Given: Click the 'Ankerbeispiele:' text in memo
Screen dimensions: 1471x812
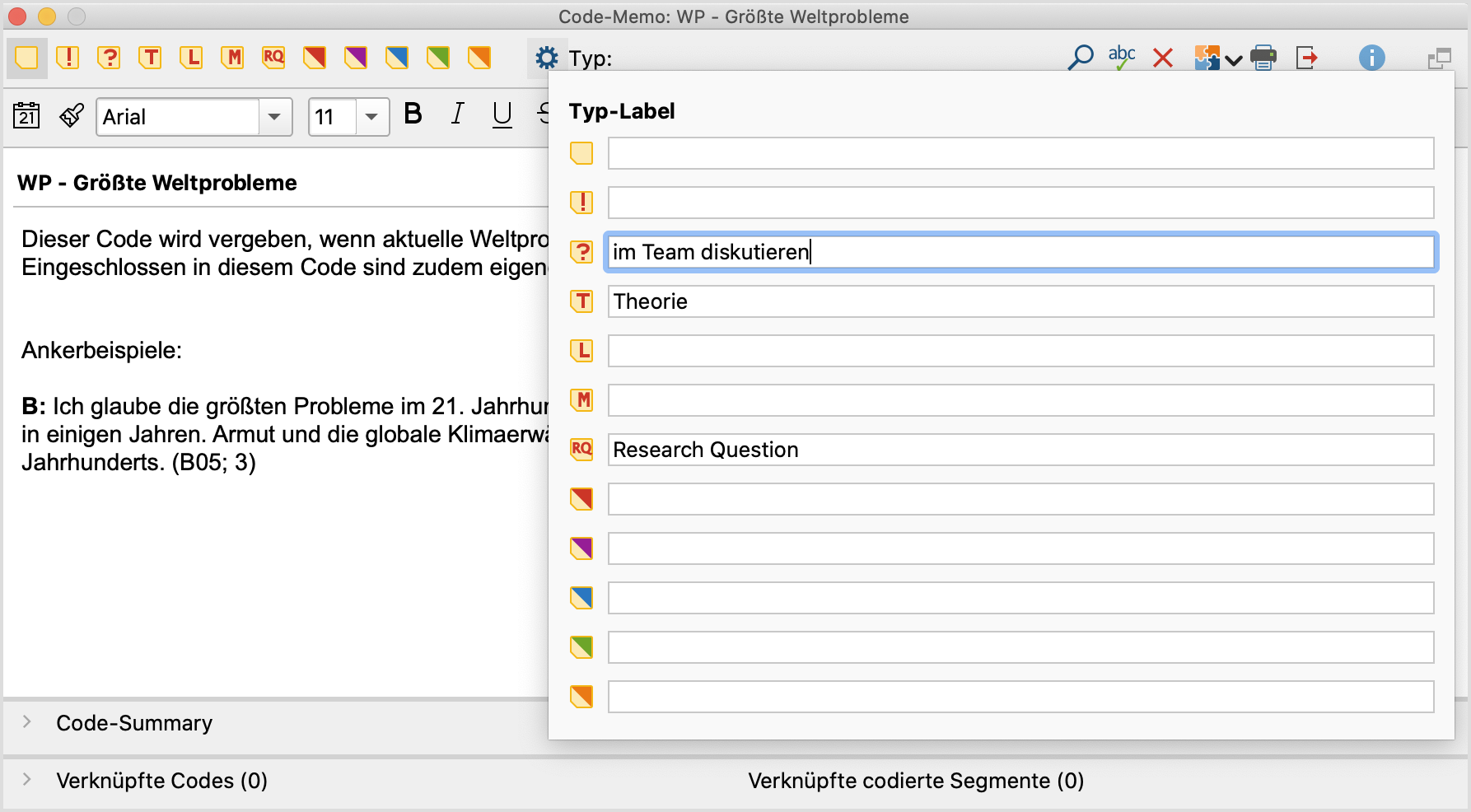Looking at the screenshot, I should [102, 351].
